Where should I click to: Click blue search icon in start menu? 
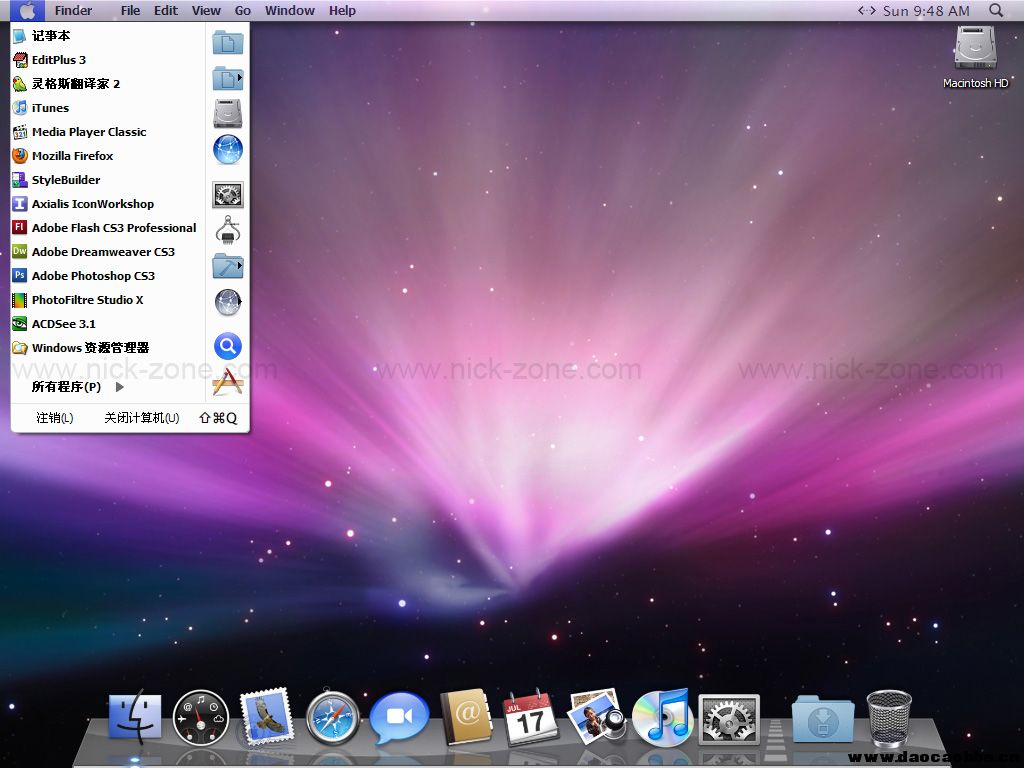click(228, 346)
